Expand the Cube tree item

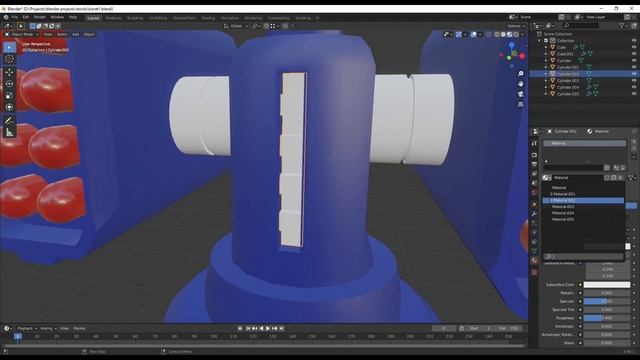click(x=546, y=47)
